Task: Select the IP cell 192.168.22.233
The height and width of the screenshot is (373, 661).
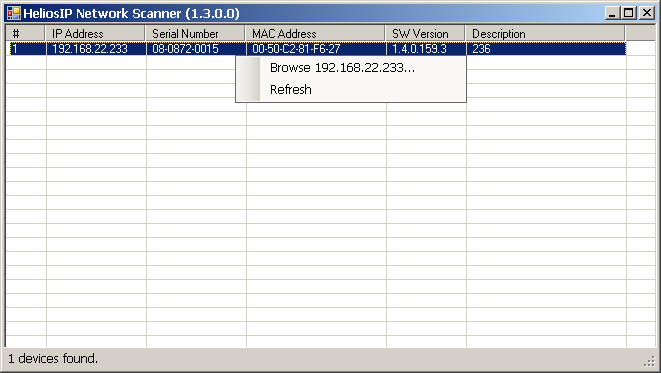Action: click(x=96, y=49)
